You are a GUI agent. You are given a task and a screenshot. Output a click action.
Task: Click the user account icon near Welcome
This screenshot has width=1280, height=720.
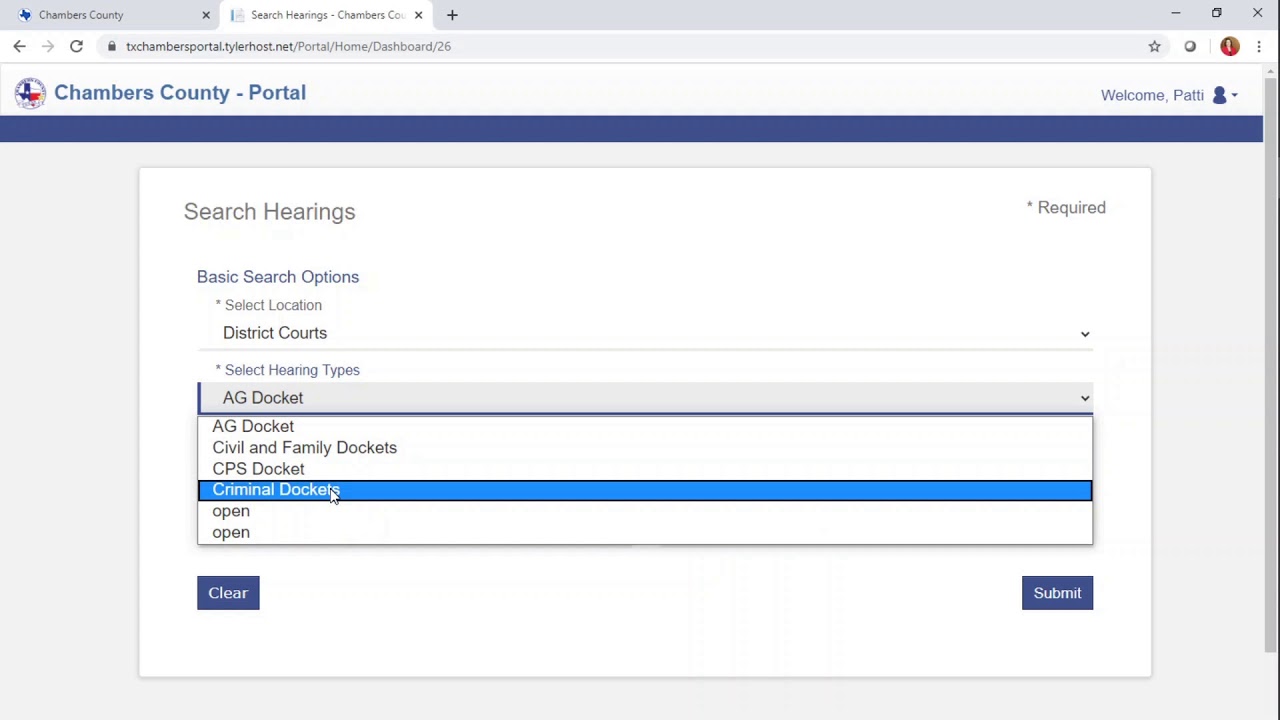pyautogui.click(x=1219, y=95)
